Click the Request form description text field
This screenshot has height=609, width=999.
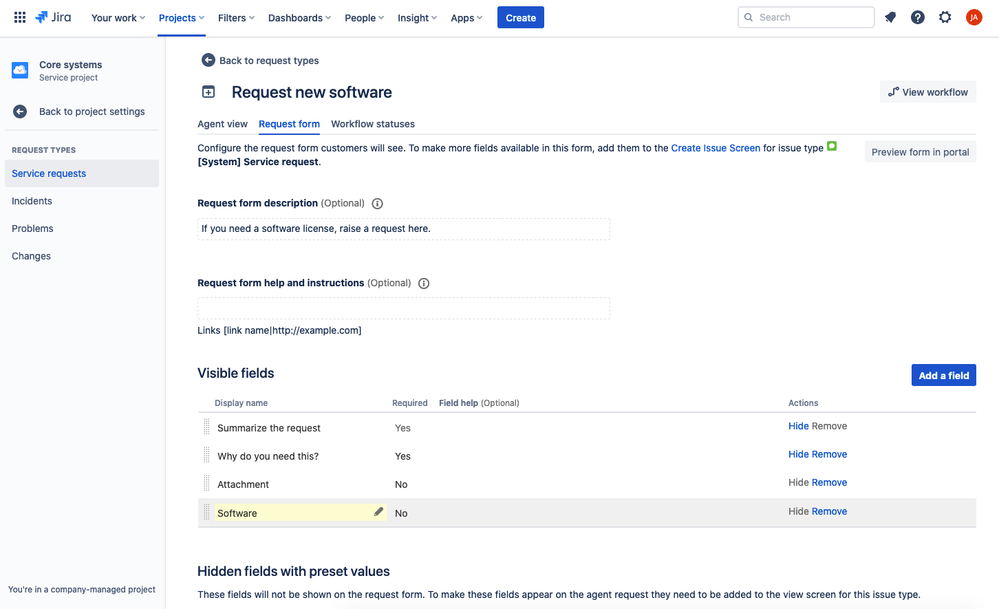click(x=403, y=229)
